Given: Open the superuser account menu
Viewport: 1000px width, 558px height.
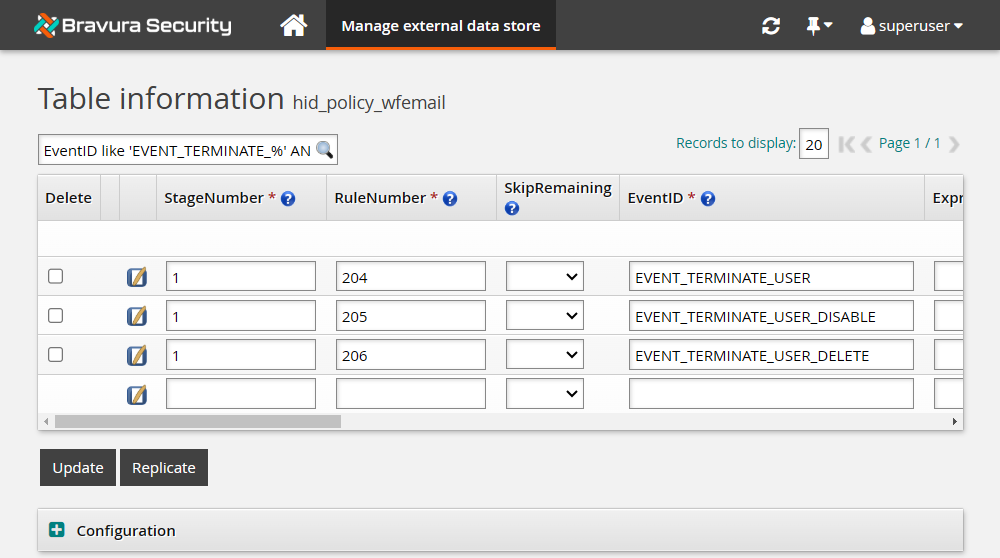Looking at the screenshot, I should pos(911,26).
